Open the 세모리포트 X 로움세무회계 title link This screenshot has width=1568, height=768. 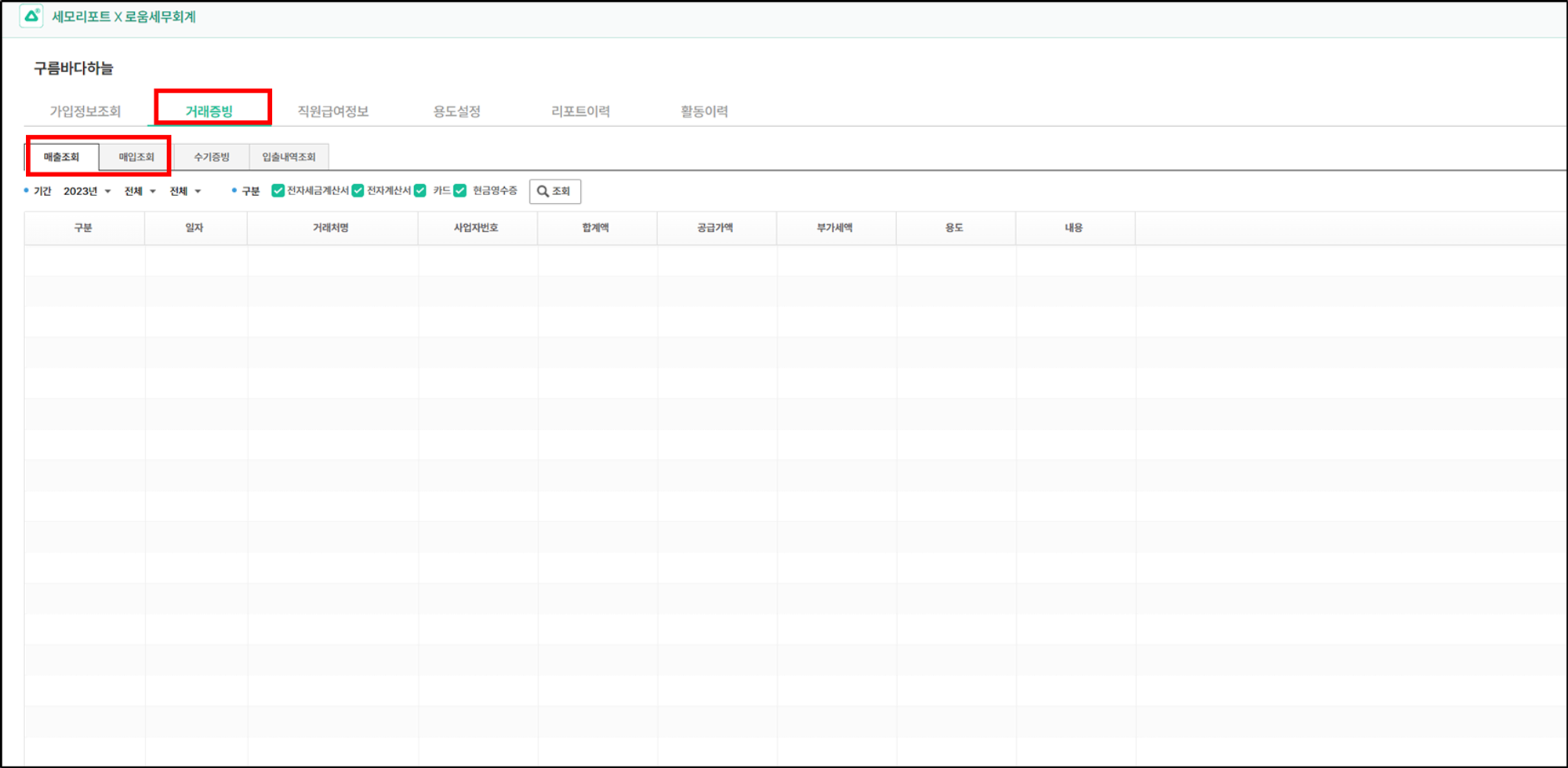(124, 17)
